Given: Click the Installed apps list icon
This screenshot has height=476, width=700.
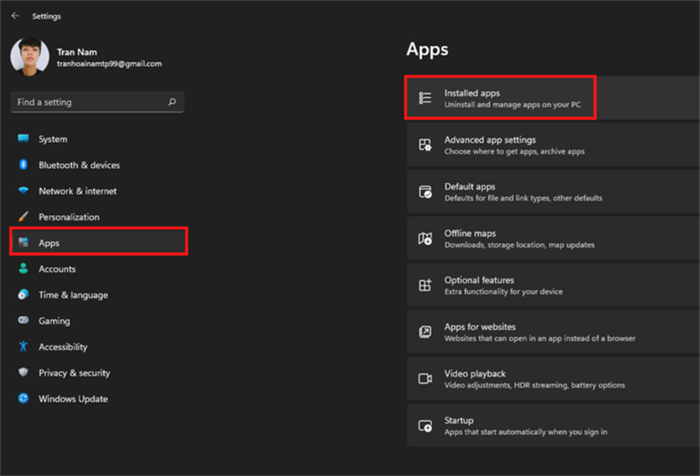Looking at the screenshot, I should click(x=425, y=98).
